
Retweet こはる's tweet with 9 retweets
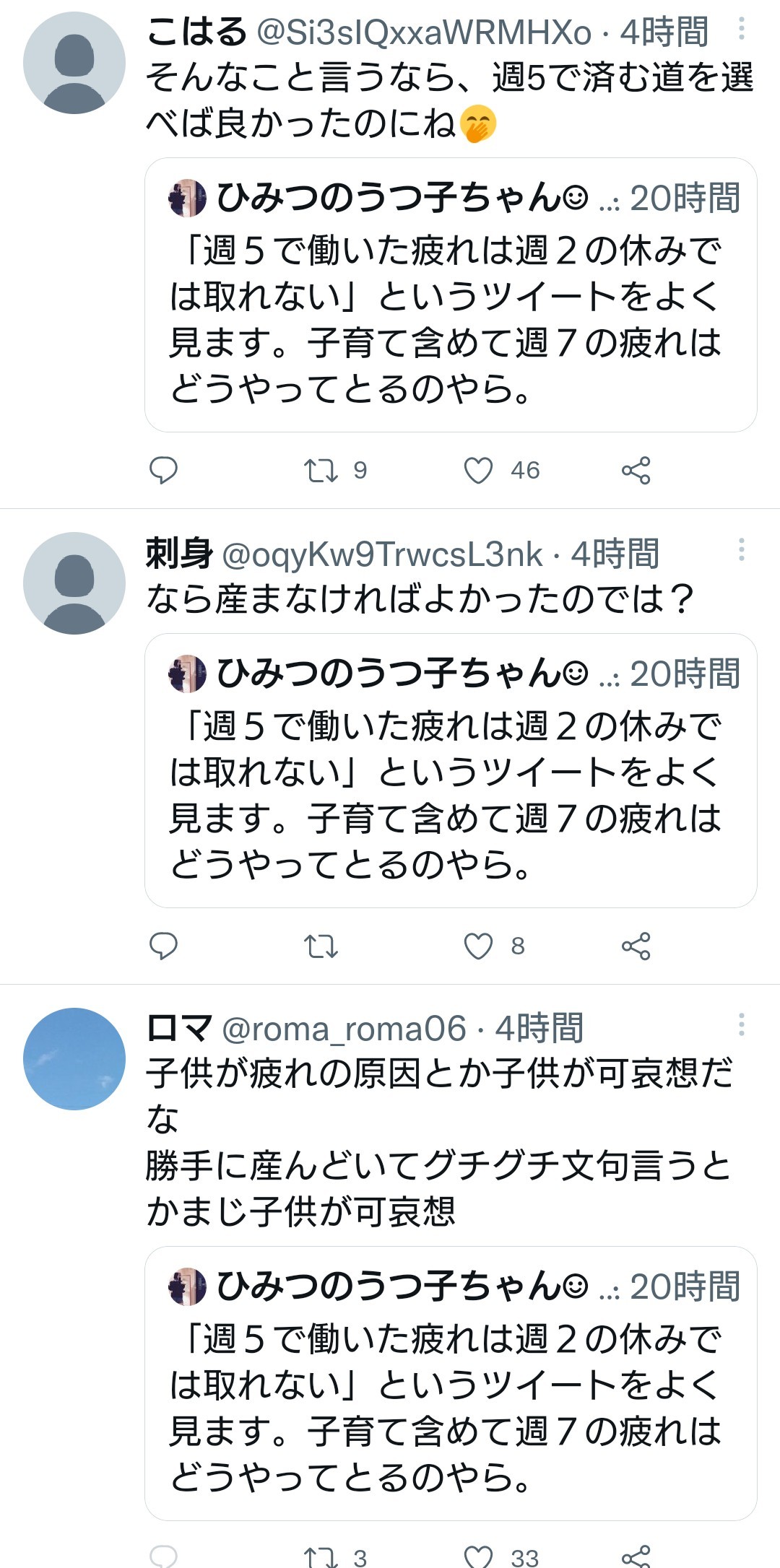tap(321, 470)
